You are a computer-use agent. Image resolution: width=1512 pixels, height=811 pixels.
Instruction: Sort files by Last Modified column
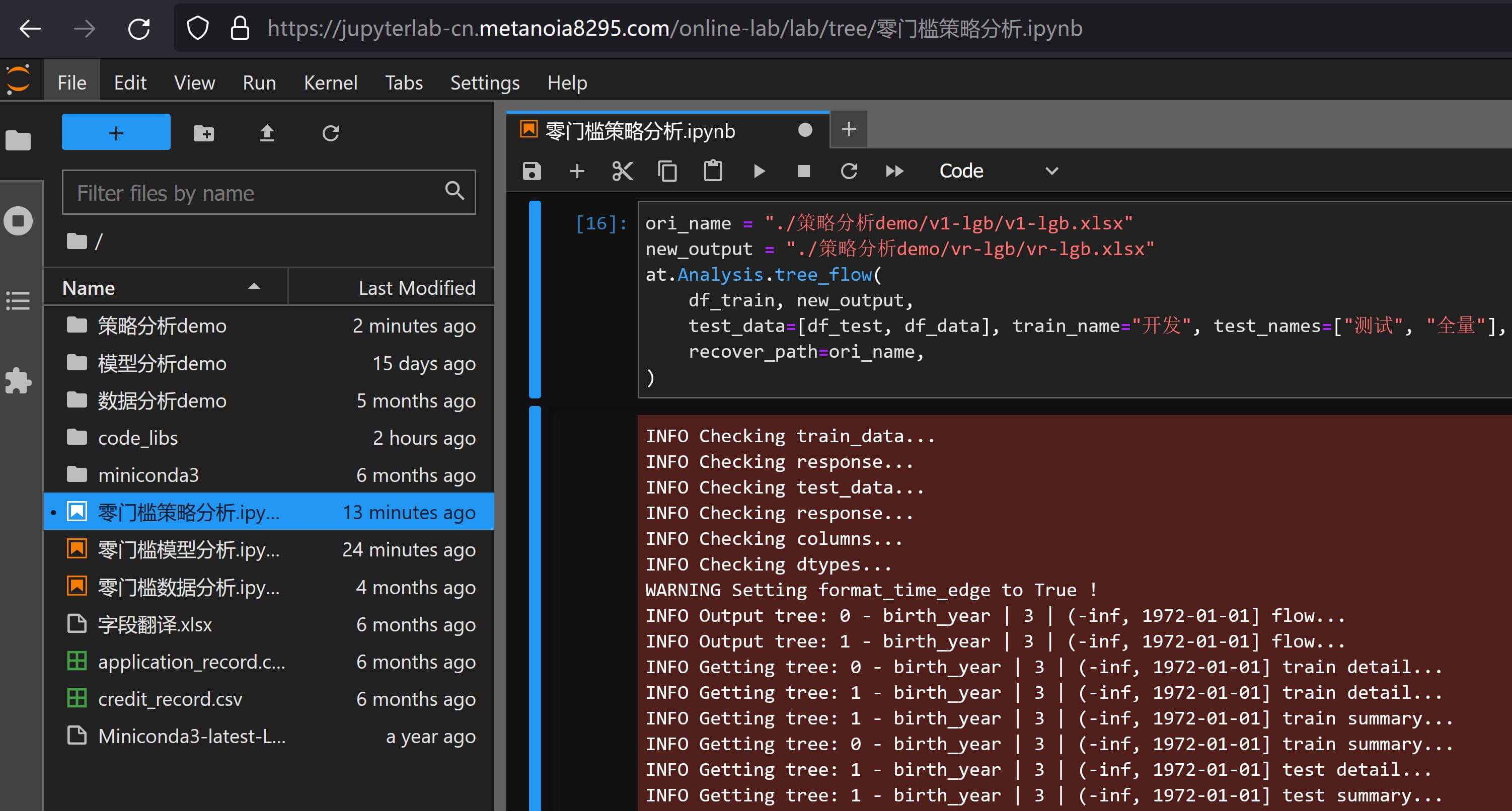(x=416, y=288)
